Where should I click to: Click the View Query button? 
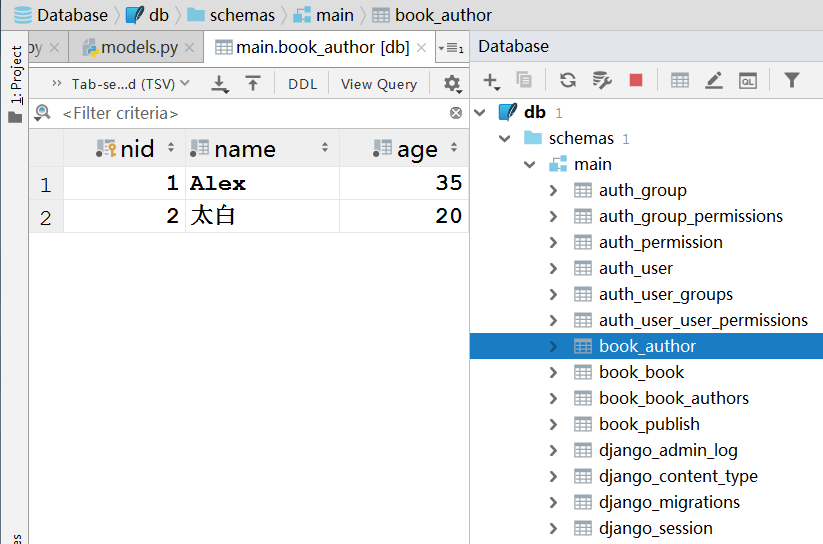378,84
